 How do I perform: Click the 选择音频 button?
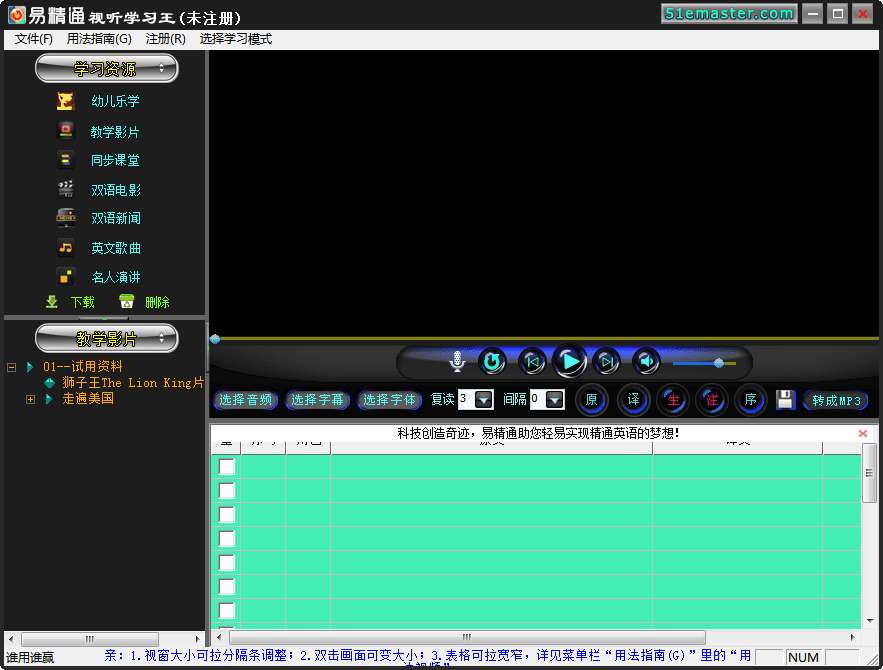[245, 400]
